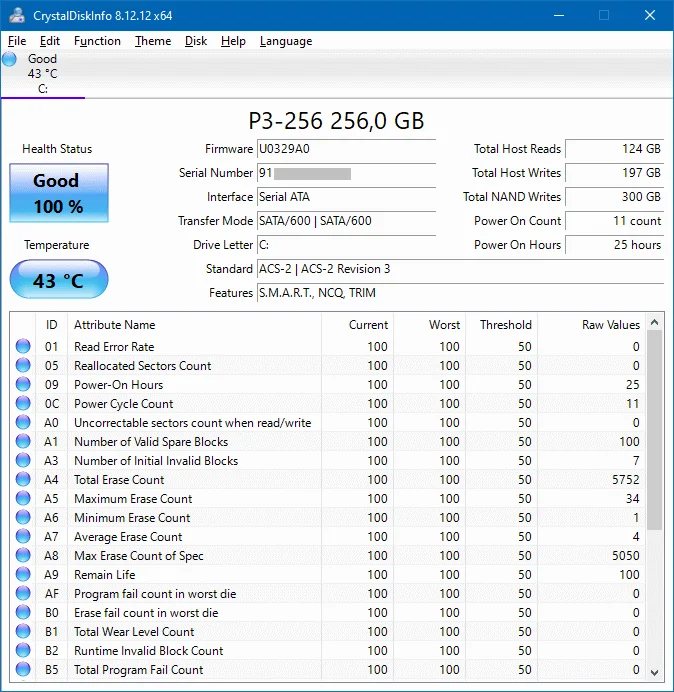Click status orb for Total Wear Level Count
Screen dimensions: 674x692
click(23, 631)
